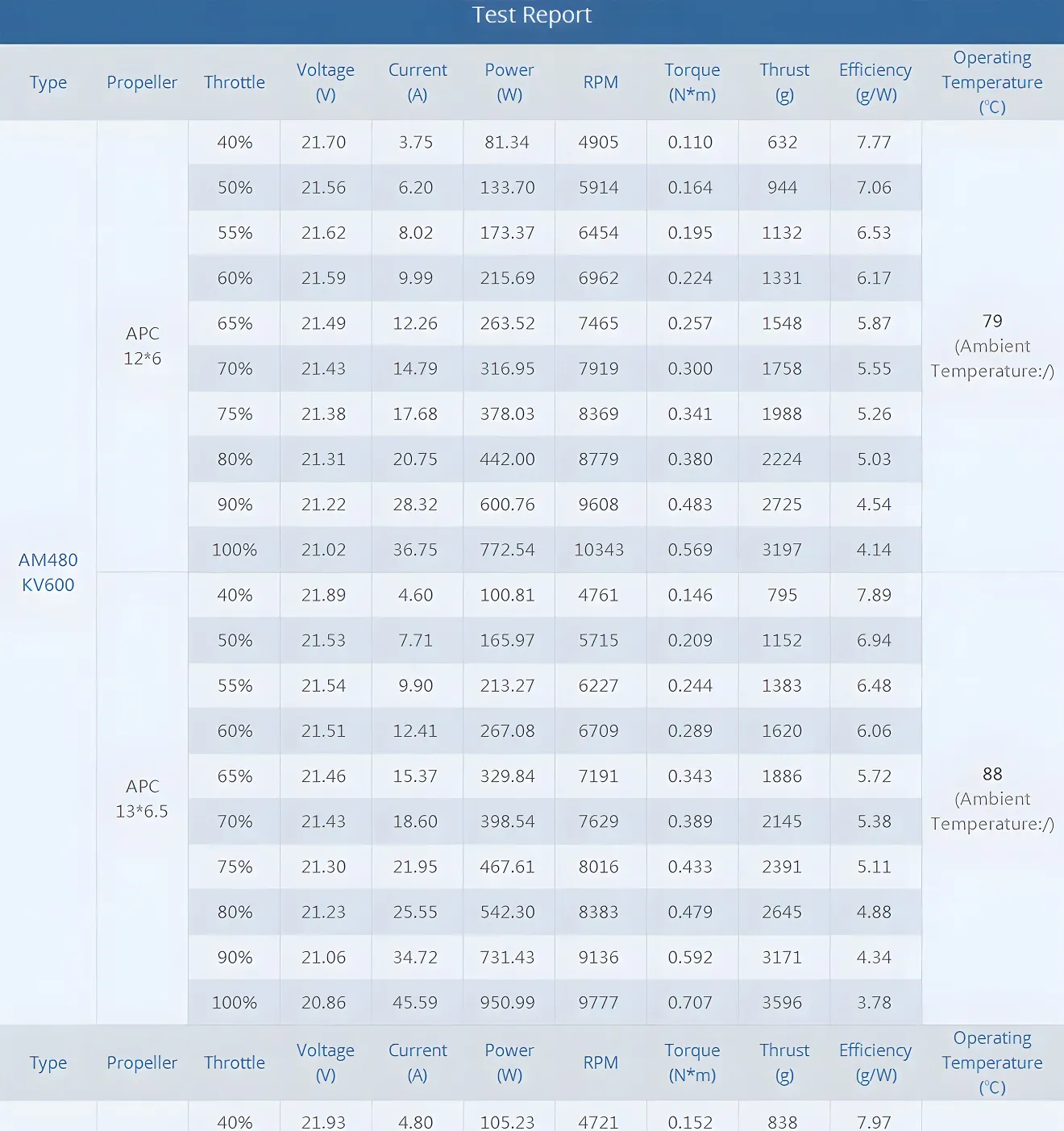Select the APC 13*6.5 propeller cell
The image size is (1064, 1131).
tap(143, 799)
